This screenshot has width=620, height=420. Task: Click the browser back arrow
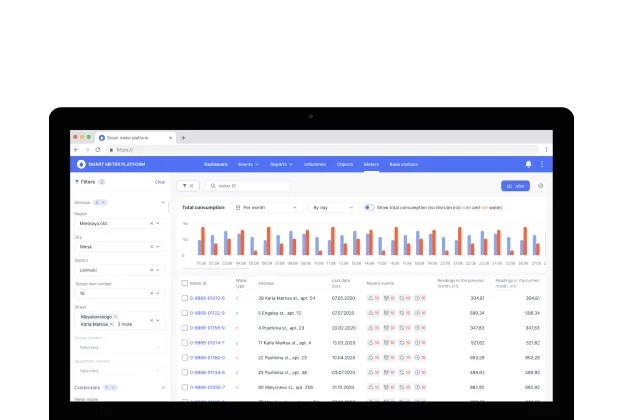click(77, 149)
